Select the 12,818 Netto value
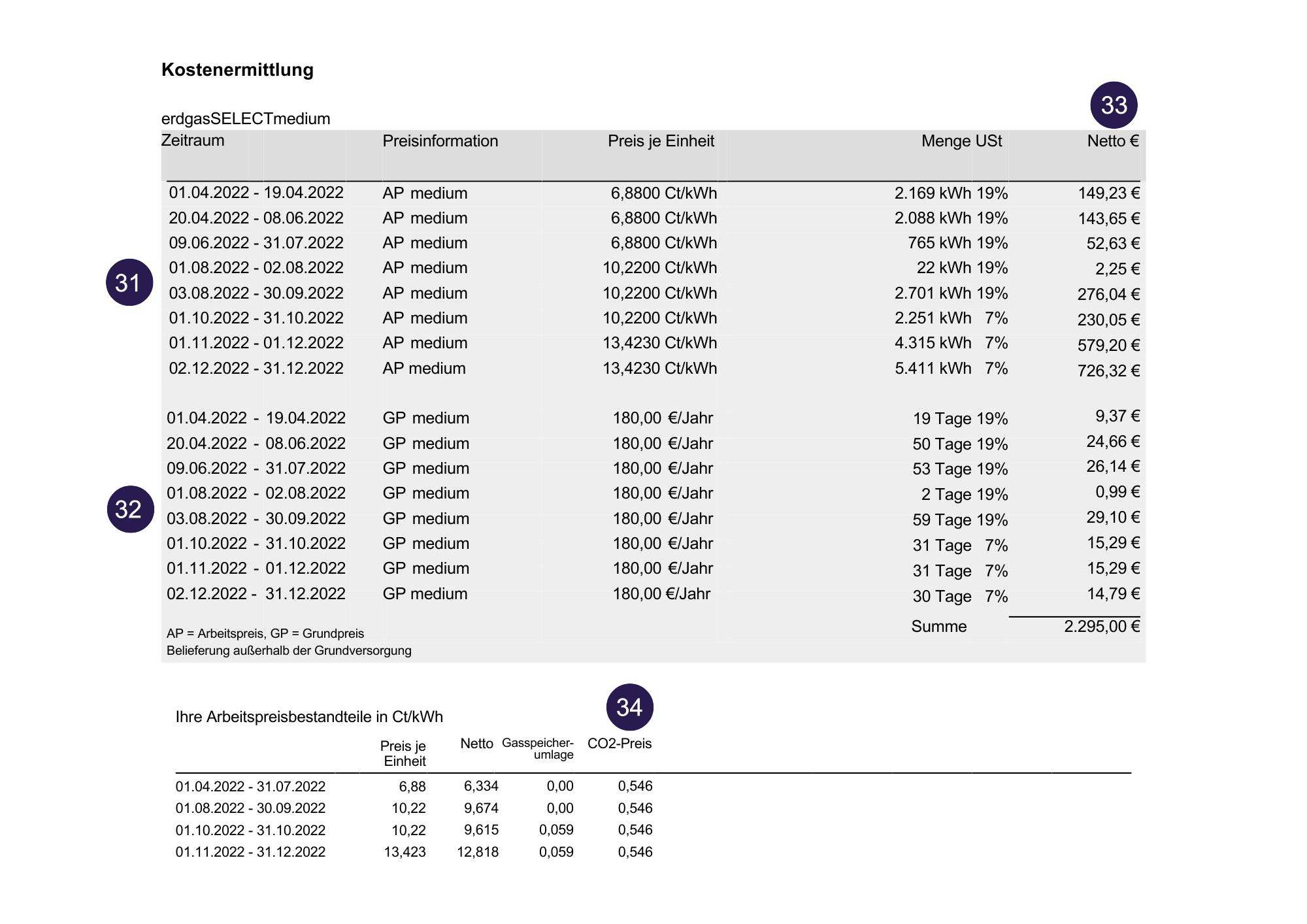Screen dimensions: 1307x924 pyautogui.click(x=478, y=852)
